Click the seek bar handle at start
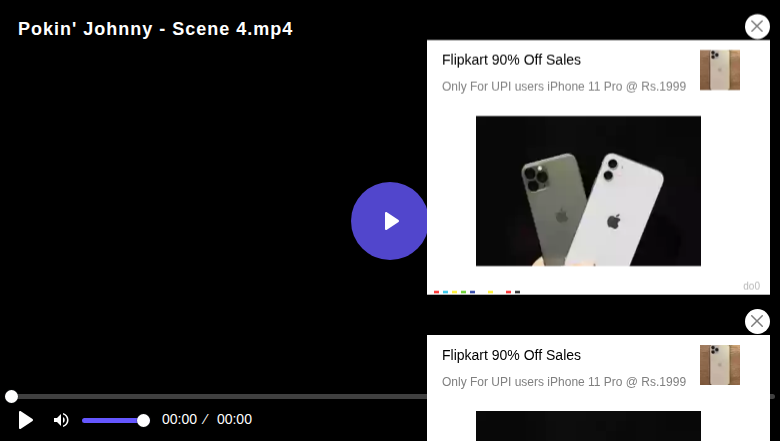 point(11,397)
